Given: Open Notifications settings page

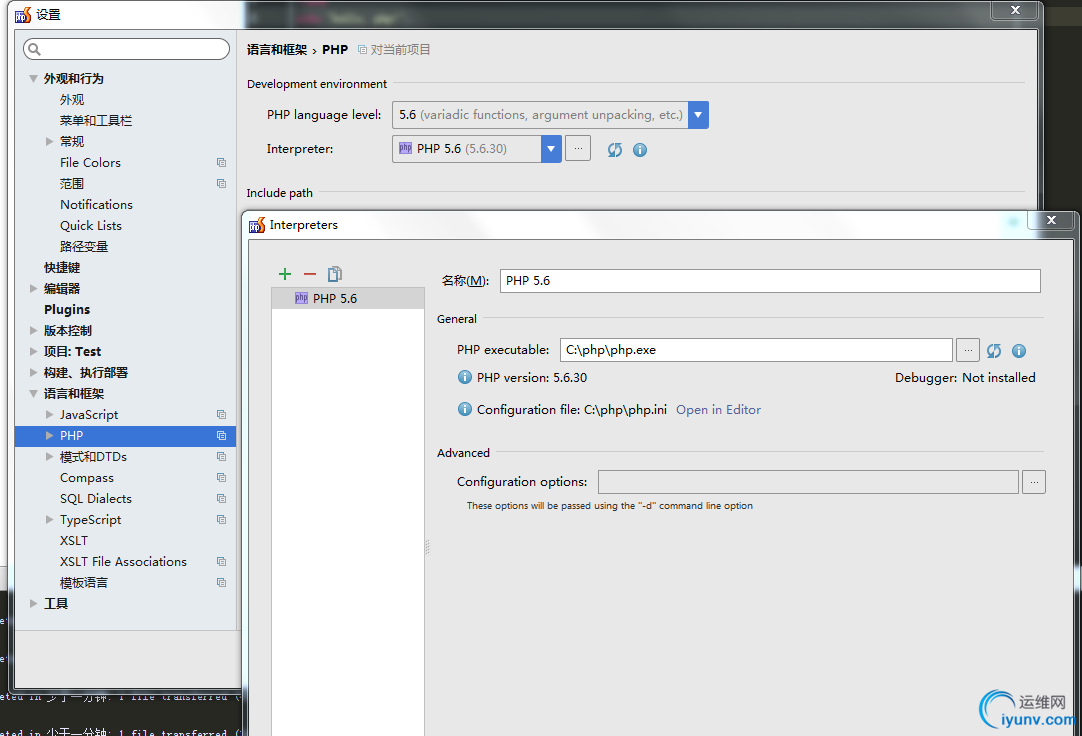Looking at the screenshot, I should coord(96,205).
